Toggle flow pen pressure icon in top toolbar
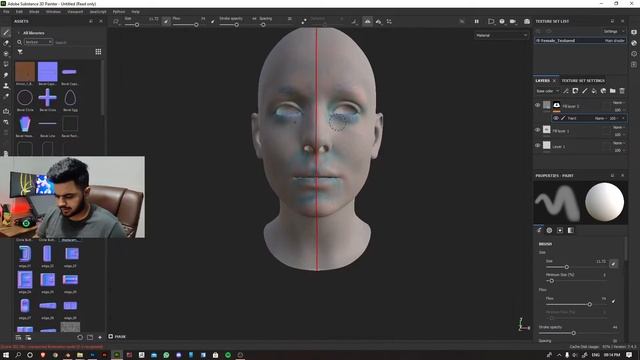Screen dimensions: 640x360 click(x=213, y=21)
